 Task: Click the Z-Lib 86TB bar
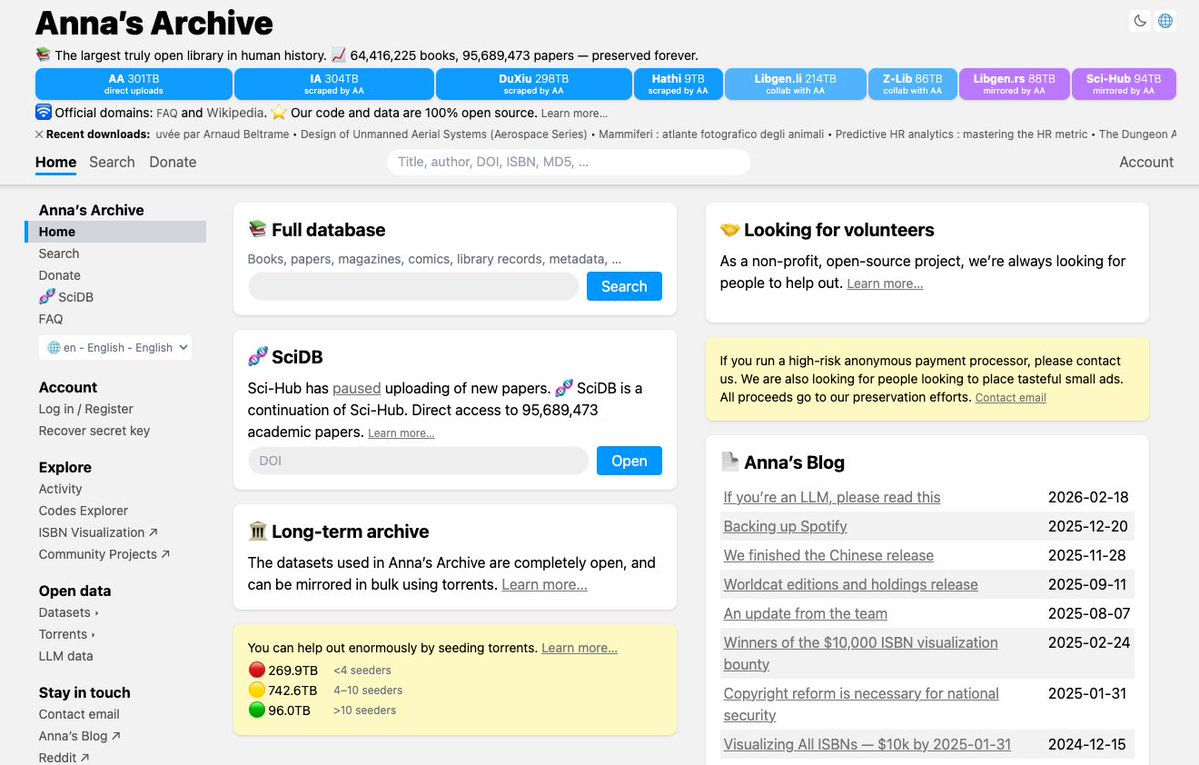pos(913,83)
